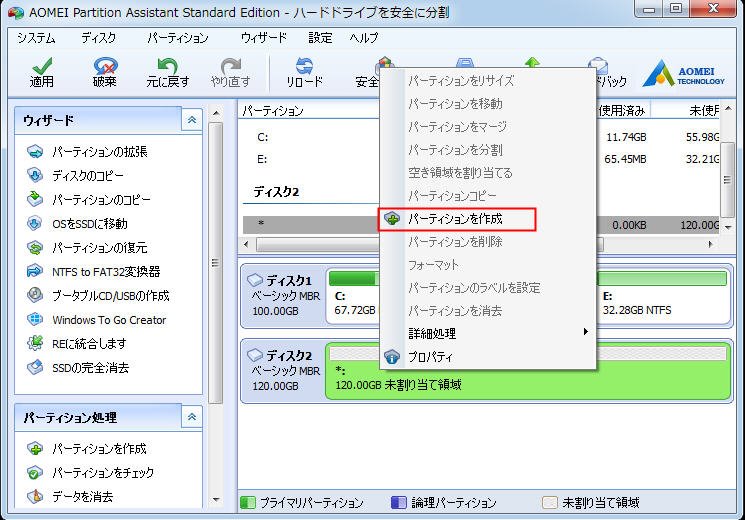This screenshot has width=745, height=520.
Task: Click sidebar パーティションをチェック icon
Action: pos(35,472)
